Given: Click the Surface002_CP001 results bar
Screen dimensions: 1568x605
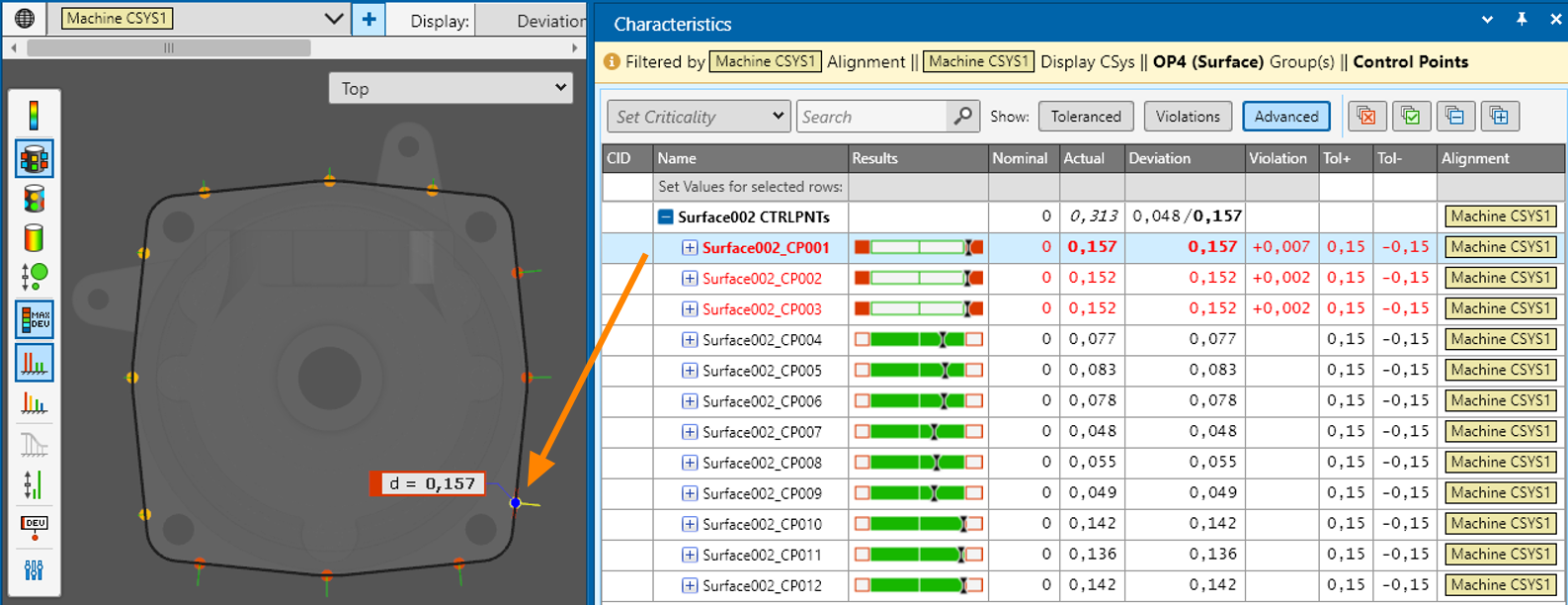Looking at the screenshot, I should coord(919,247).
